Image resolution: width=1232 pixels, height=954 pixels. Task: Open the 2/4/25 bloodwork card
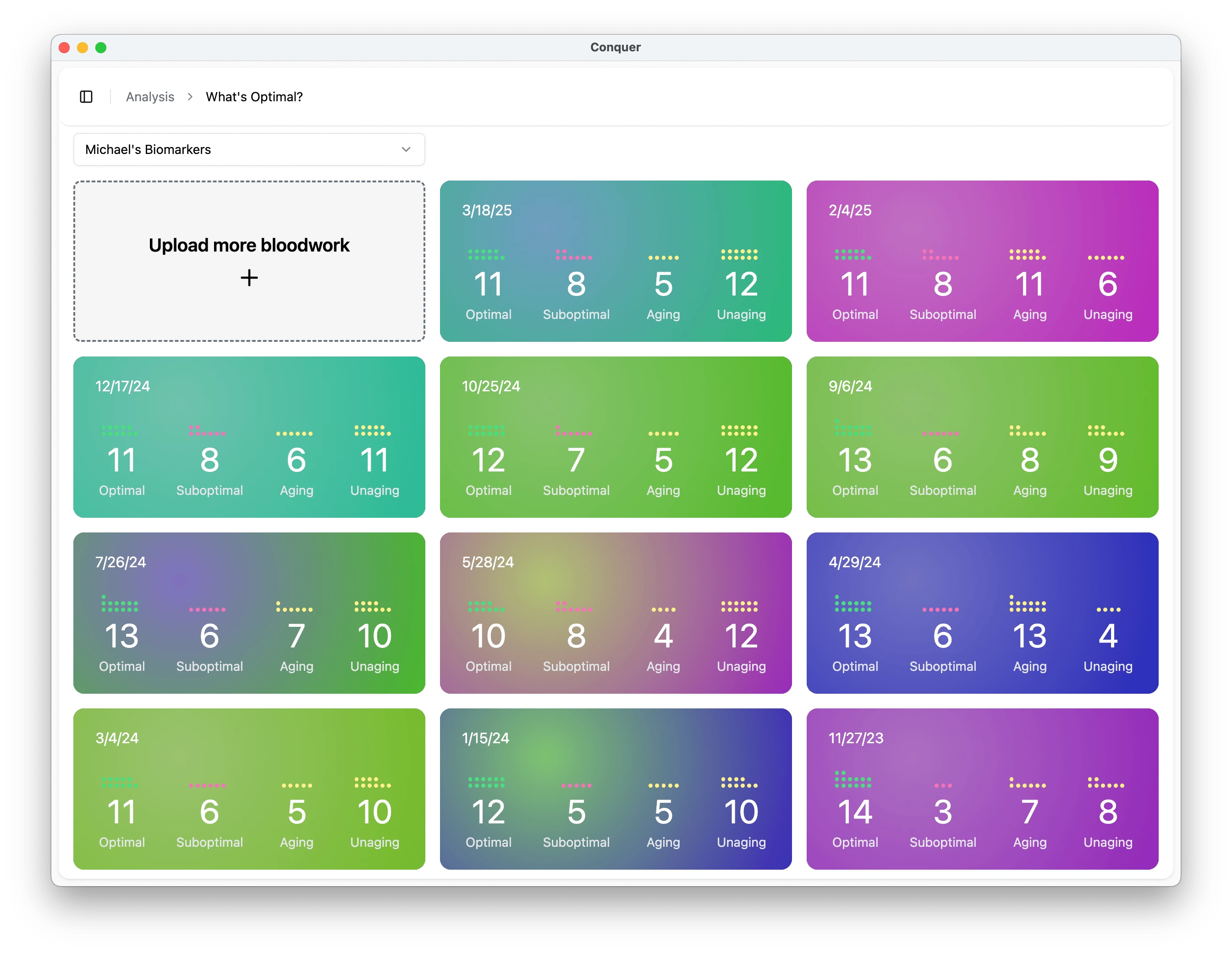(982, 260)
